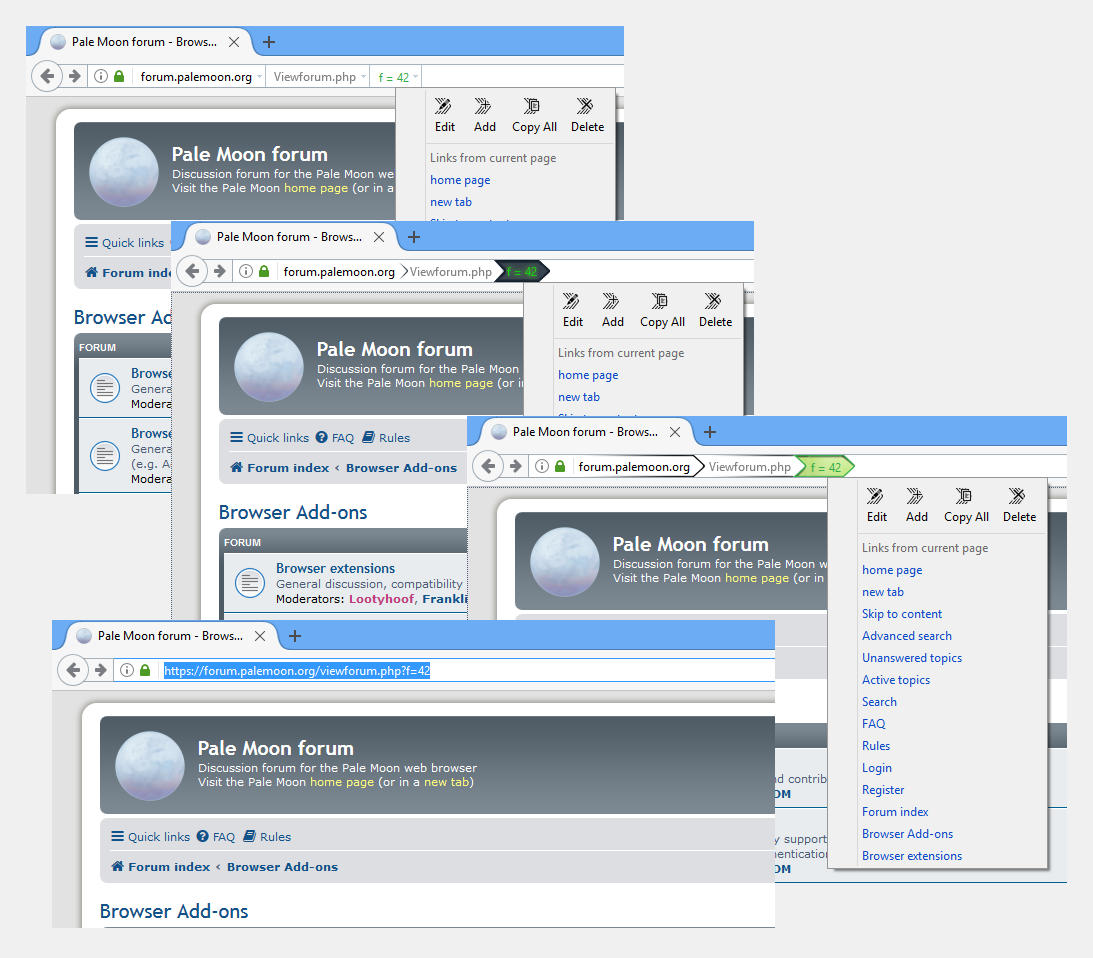Go back in the bottom full-URL window
Screen dimensions: 1093x958
tap(72, 669)
